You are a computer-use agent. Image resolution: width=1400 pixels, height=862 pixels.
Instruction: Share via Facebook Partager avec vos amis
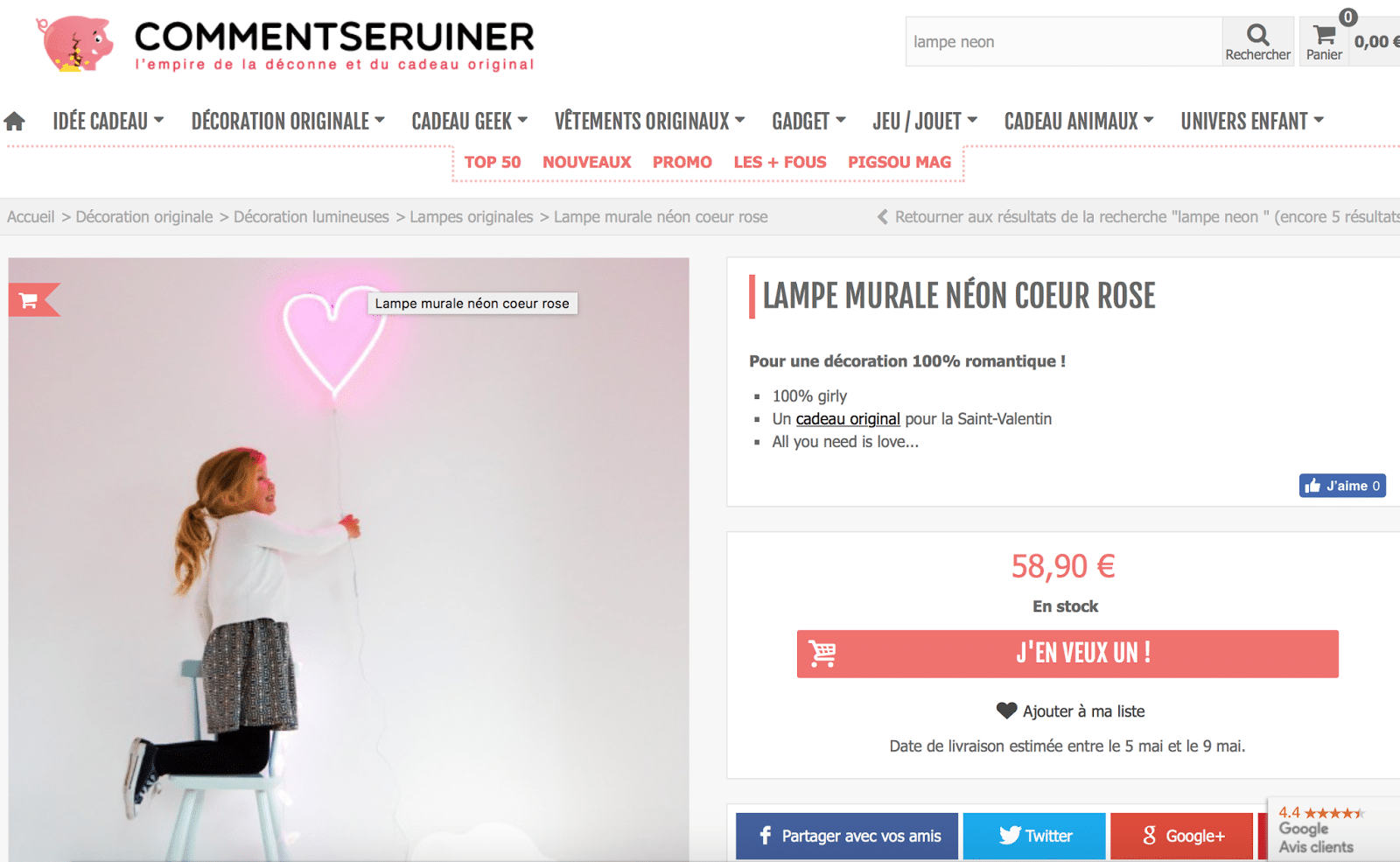846,836
